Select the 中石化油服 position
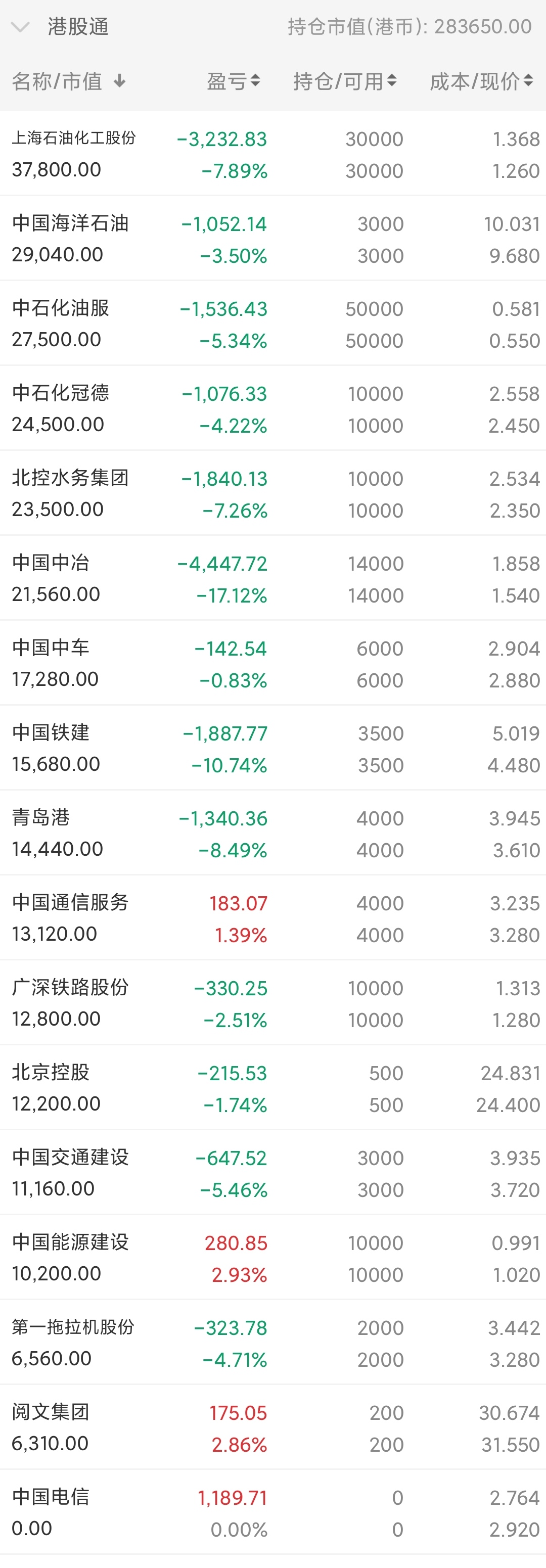Image resolution: width=546 pixels, height=1568 pixels. [272, 324]
